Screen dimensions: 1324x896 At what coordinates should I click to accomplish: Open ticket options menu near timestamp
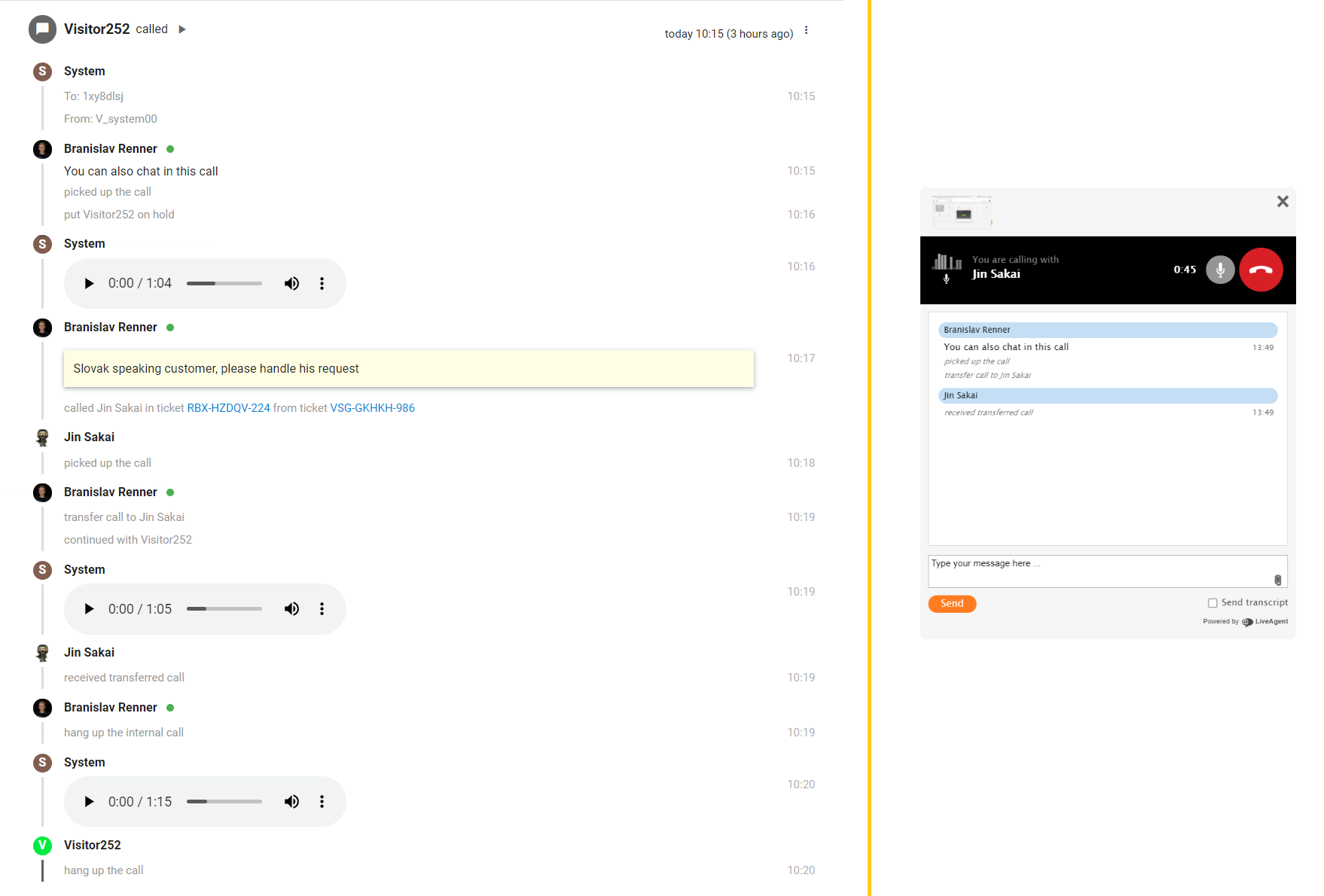pos(806,31)
